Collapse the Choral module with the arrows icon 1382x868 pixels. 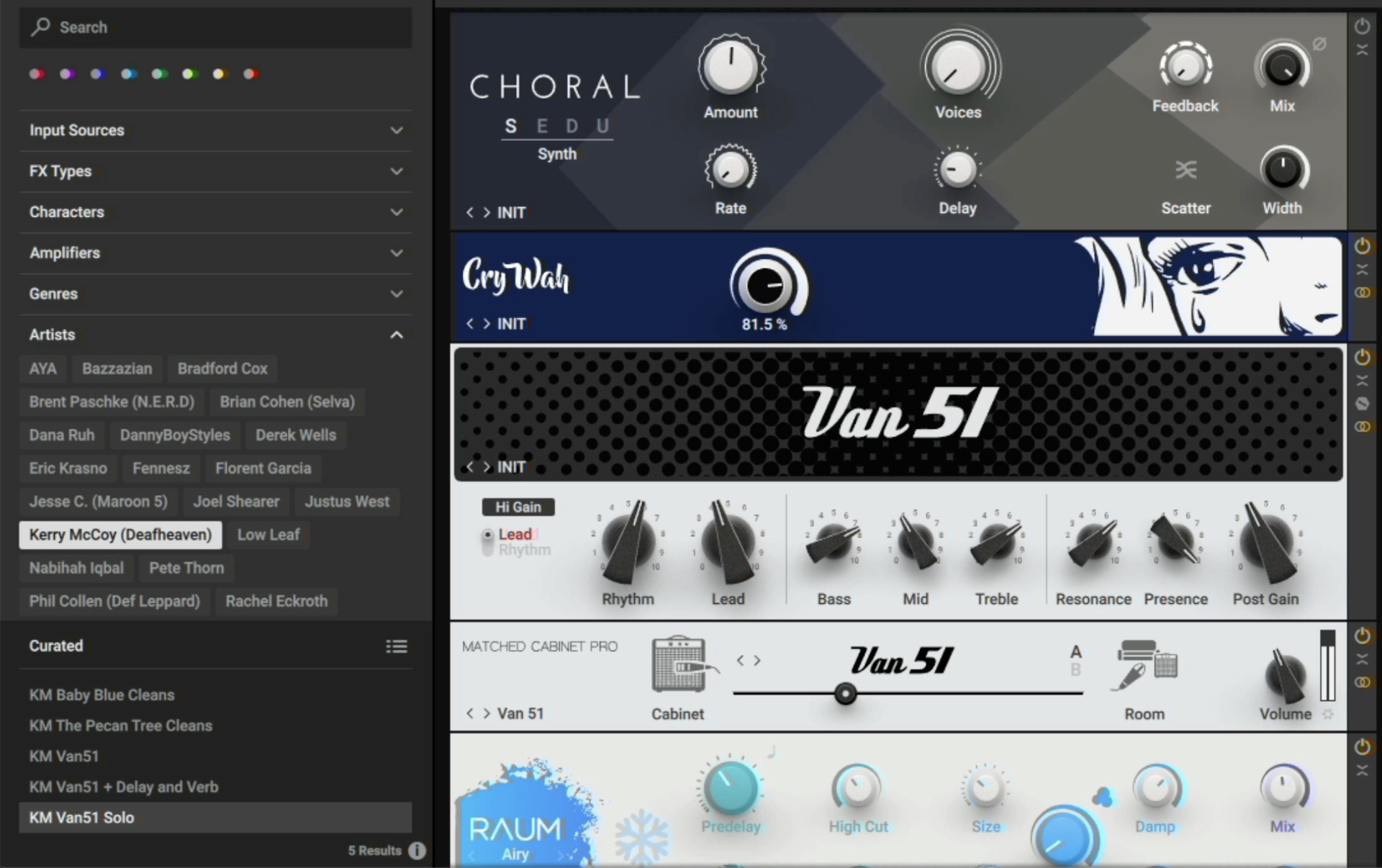(x=1362, y=50)
